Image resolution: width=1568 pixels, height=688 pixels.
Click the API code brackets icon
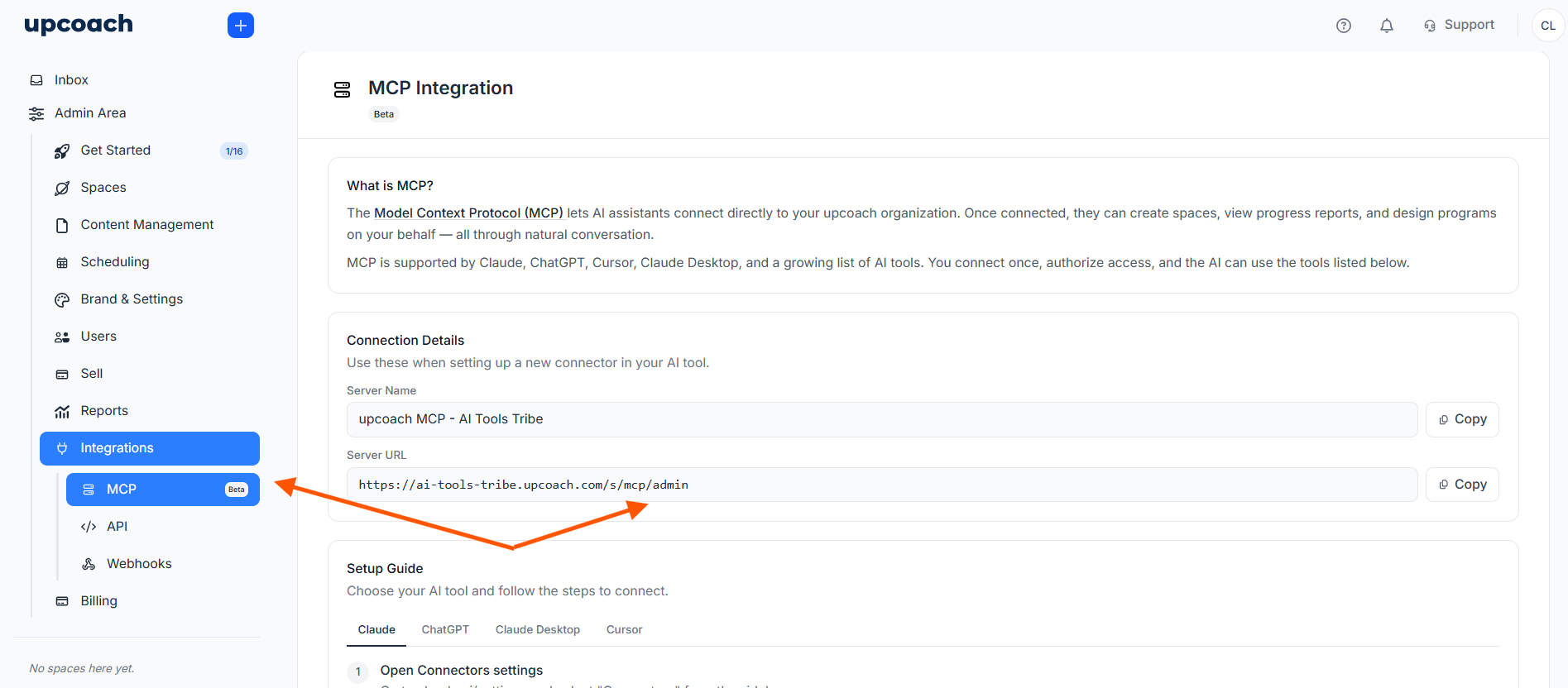[x=89, y=527]
